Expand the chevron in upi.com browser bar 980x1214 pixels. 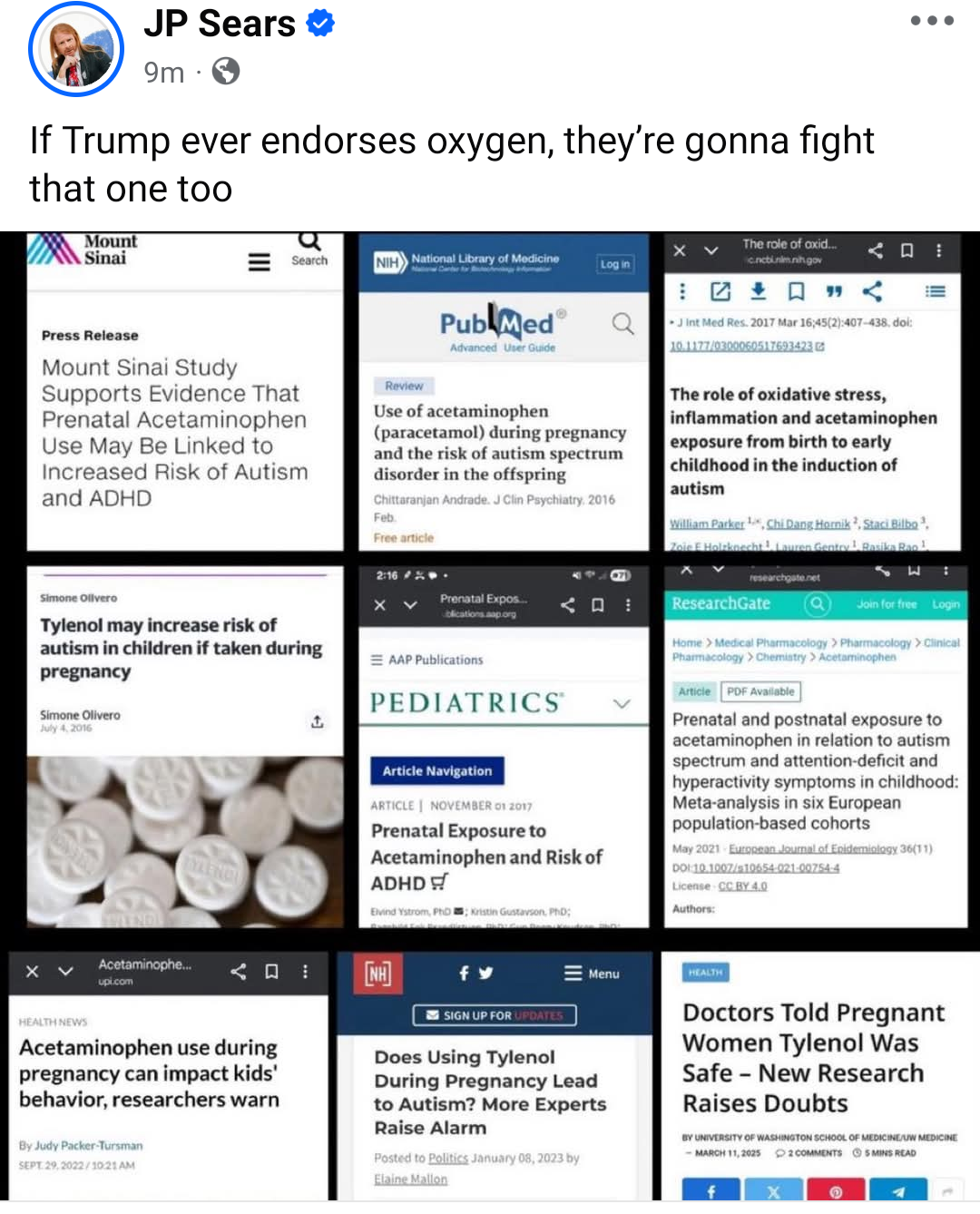click(x=65, y=972)
